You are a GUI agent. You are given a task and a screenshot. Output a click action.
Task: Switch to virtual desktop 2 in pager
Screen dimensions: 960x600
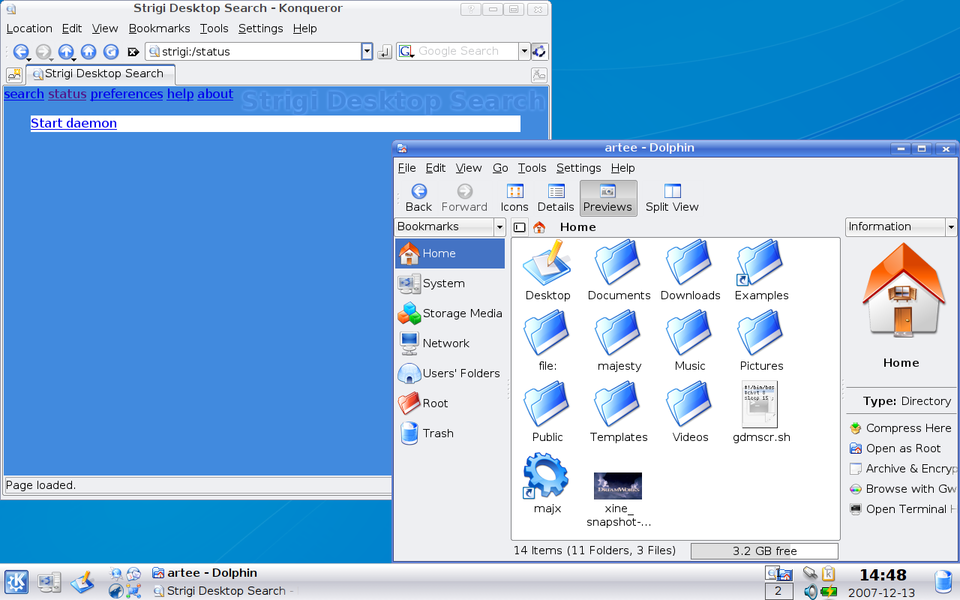778,591
